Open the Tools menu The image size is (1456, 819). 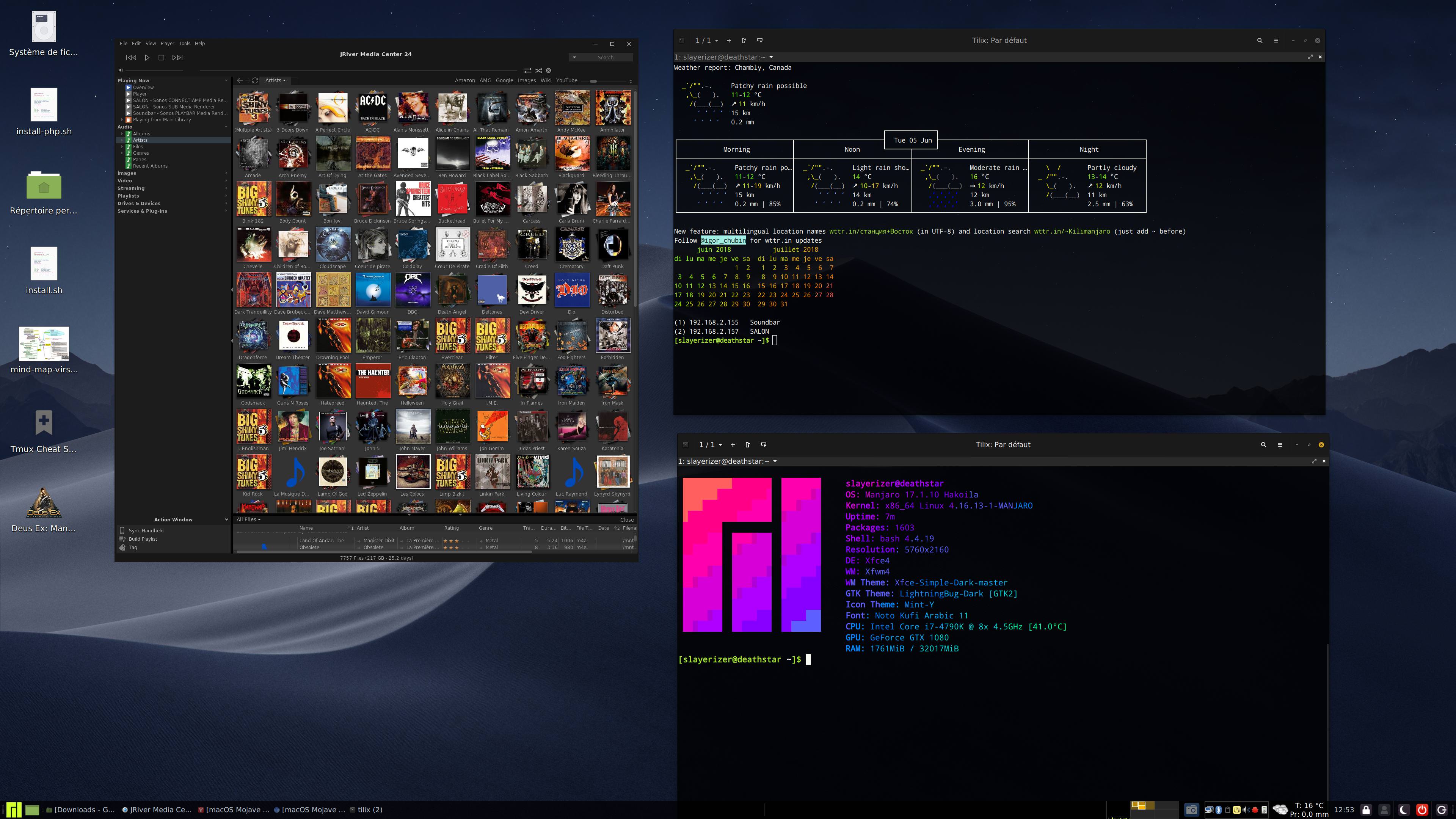click(184, 44)
